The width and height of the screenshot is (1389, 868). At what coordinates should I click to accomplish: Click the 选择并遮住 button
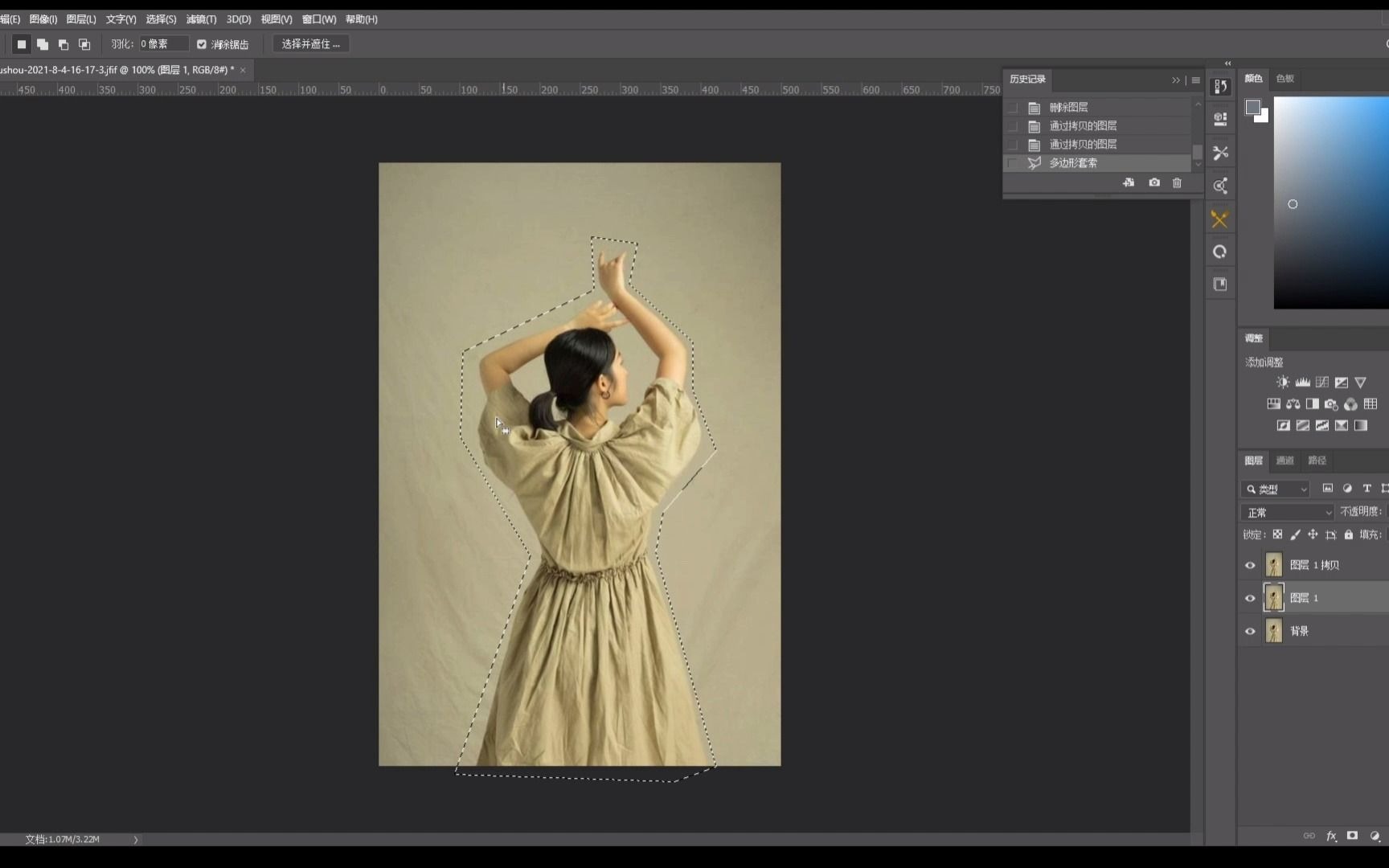pos(309,43)
